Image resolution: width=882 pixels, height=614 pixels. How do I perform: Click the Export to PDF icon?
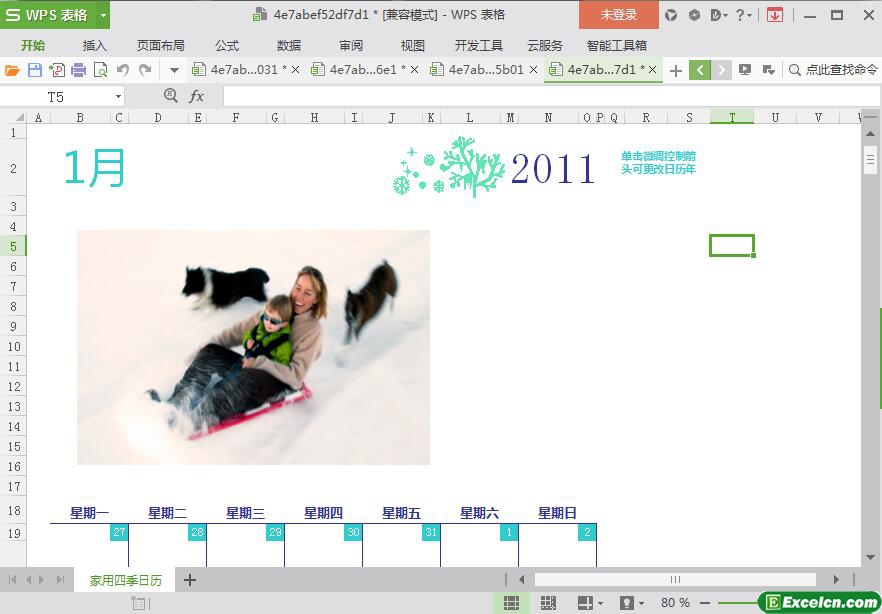[x=57, y=70]
